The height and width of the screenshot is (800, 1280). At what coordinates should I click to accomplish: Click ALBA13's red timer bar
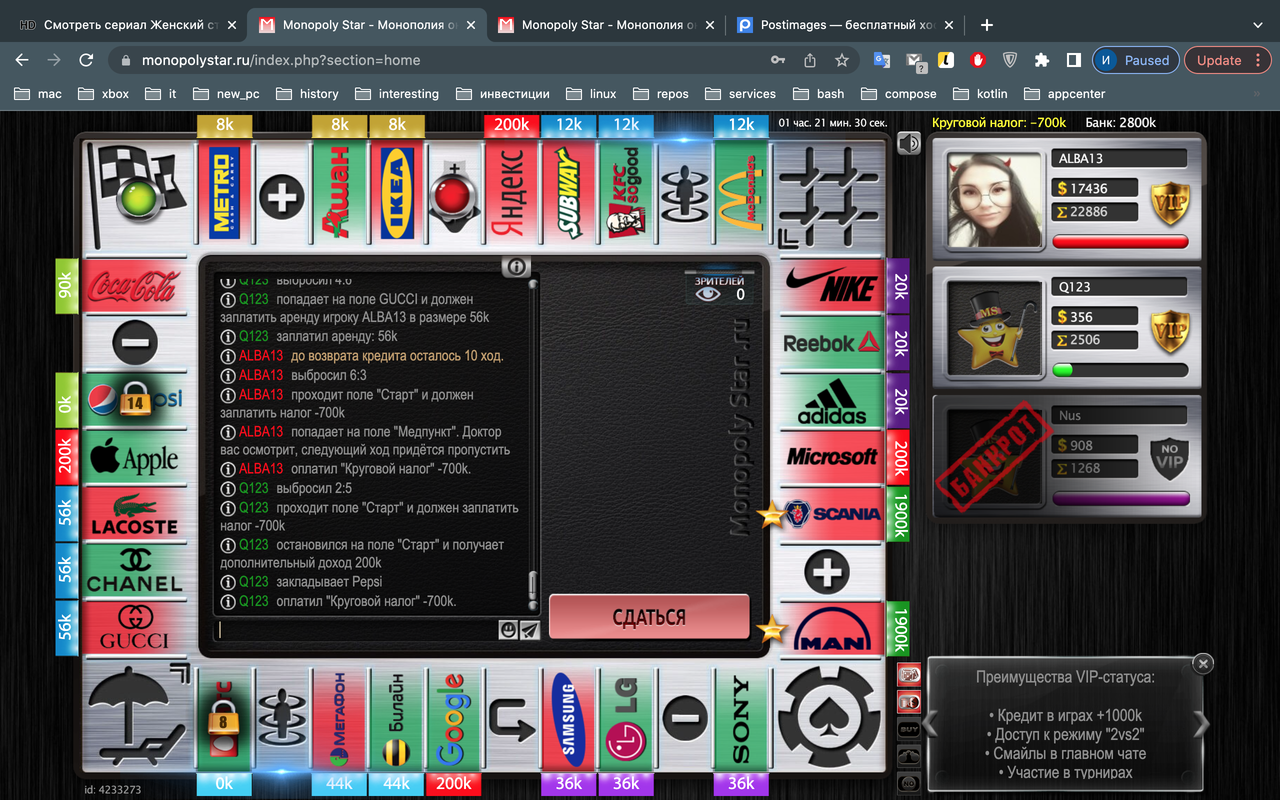coord(1120,241)
